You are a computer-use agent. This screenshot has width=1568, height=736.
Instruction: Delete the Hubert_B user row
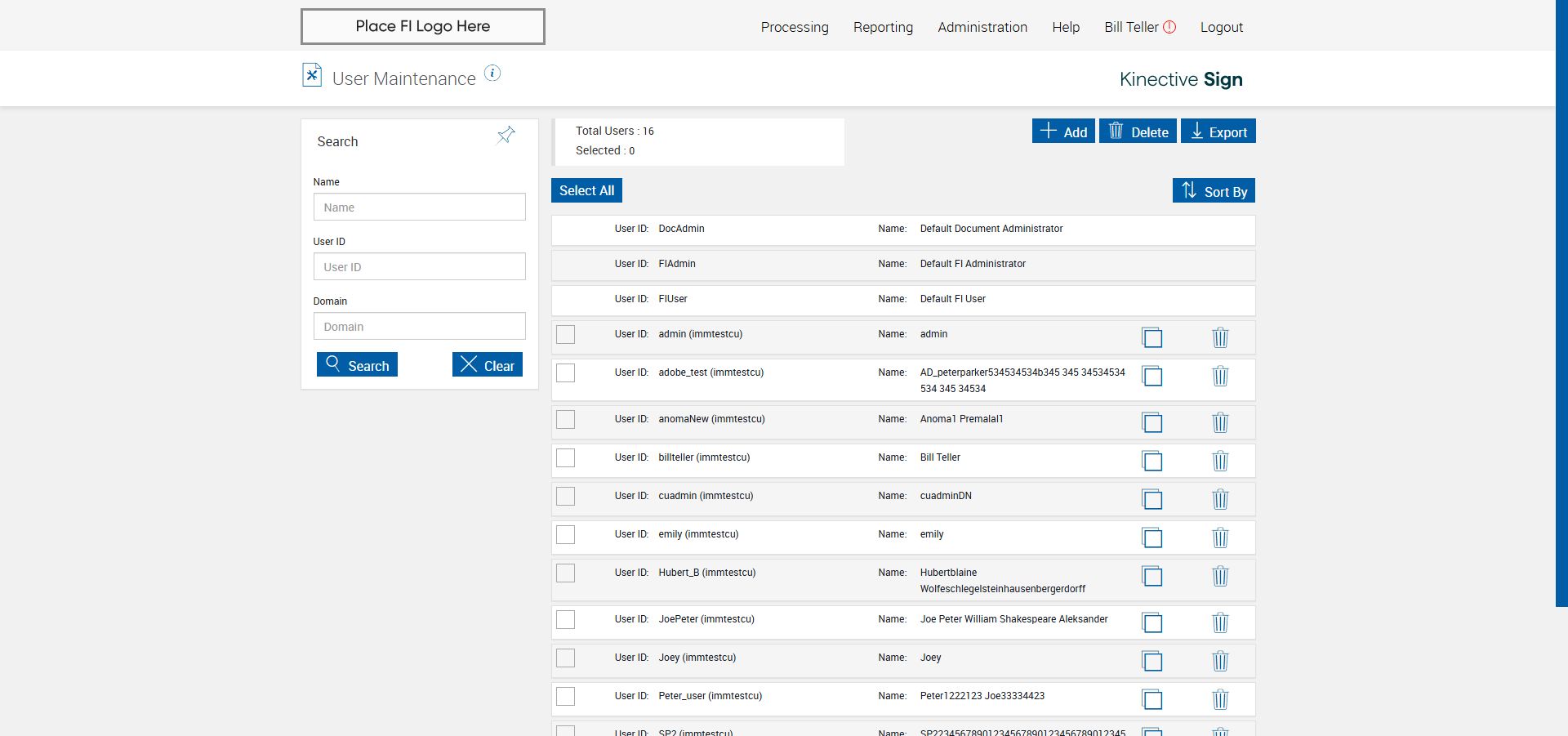(x=1220, y=576)
